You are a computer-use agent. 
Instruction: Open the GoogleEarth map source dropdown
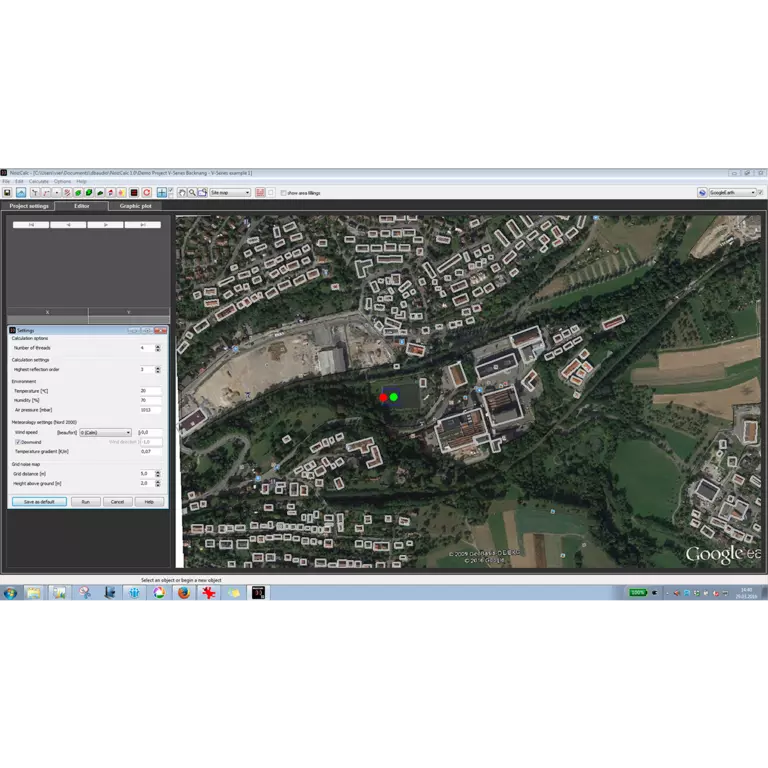pyautogui.click(x=733, y=192)
